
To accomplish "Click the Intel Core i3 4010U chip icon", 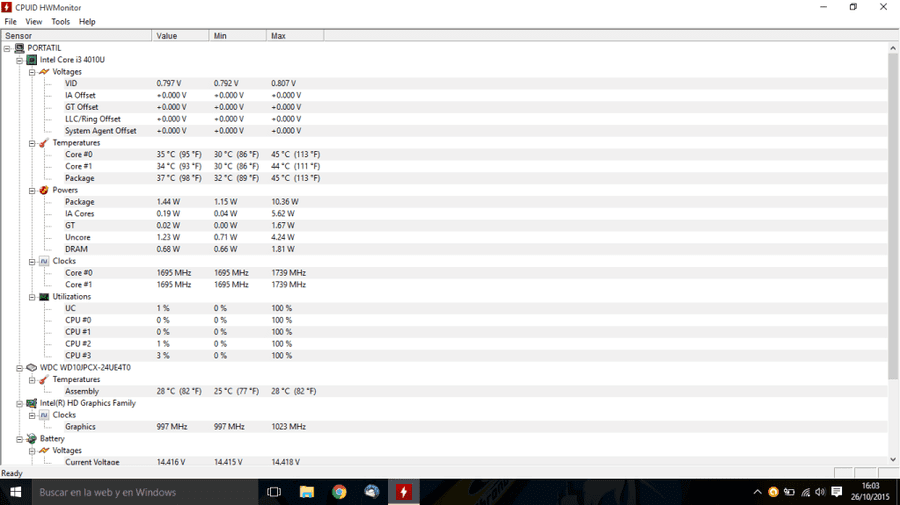I will [x=32, y=60].
